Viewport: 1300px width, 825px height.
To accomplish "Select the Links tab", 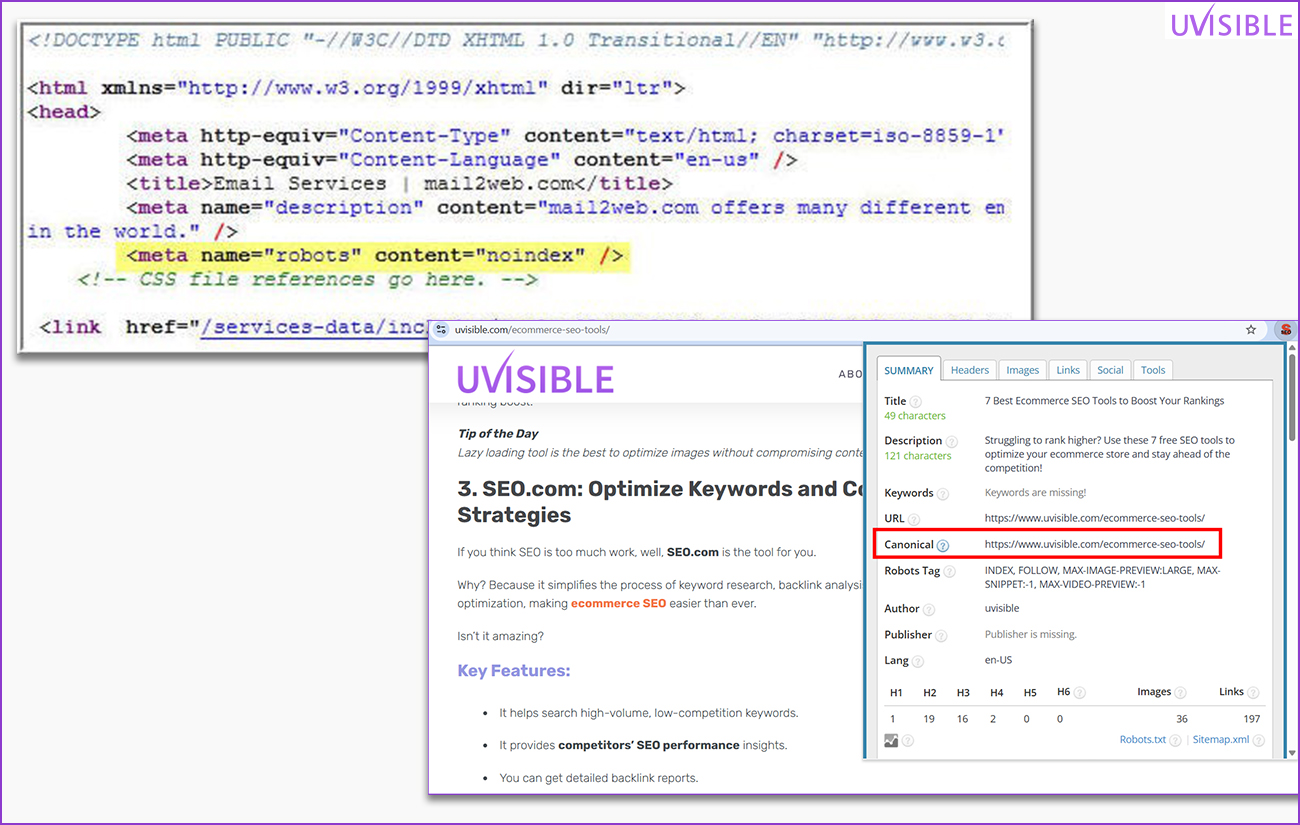I will point(1068,370).
